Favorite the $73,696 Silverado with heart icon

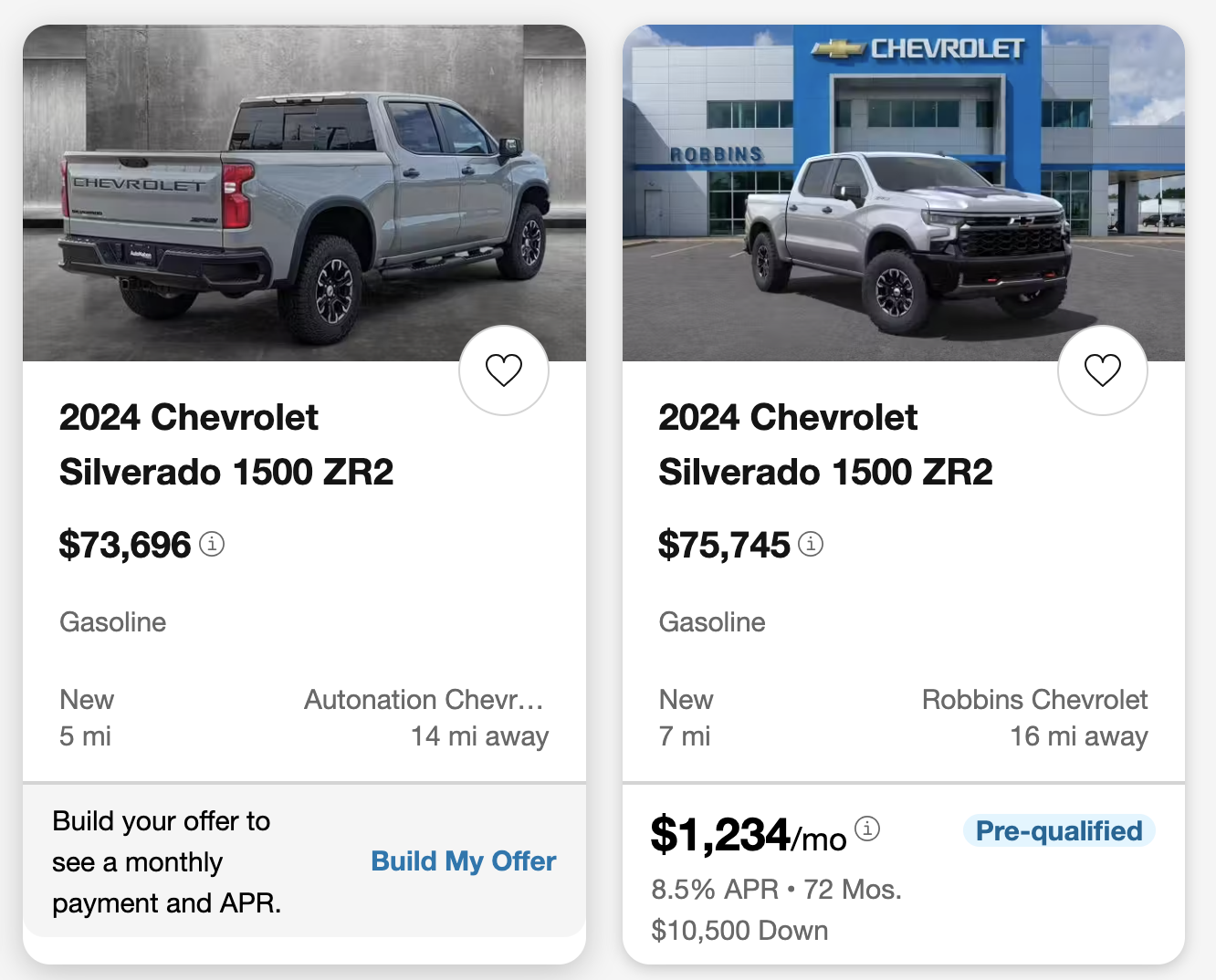[503, 370]
